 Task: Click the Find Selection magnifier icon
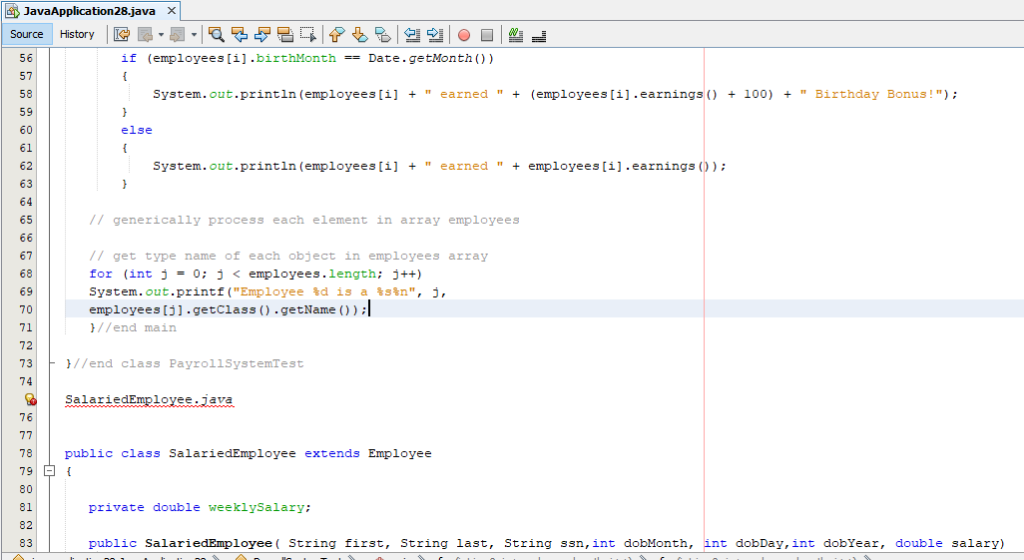coord(216,35)
